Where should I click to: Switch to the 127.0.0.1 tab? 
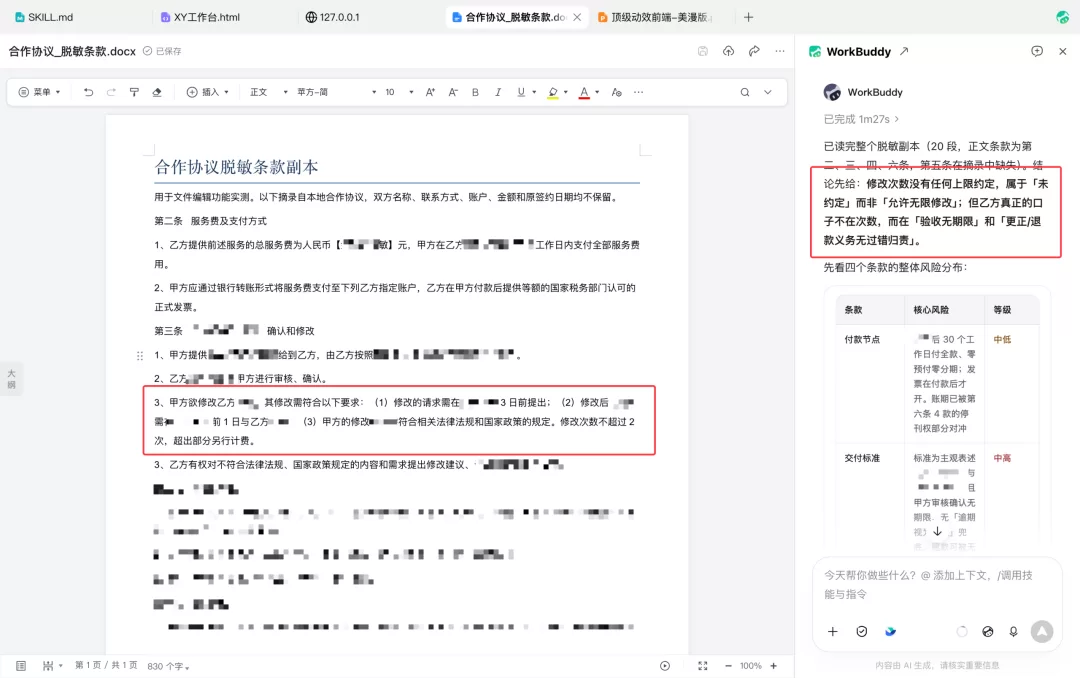coord(333,17)
